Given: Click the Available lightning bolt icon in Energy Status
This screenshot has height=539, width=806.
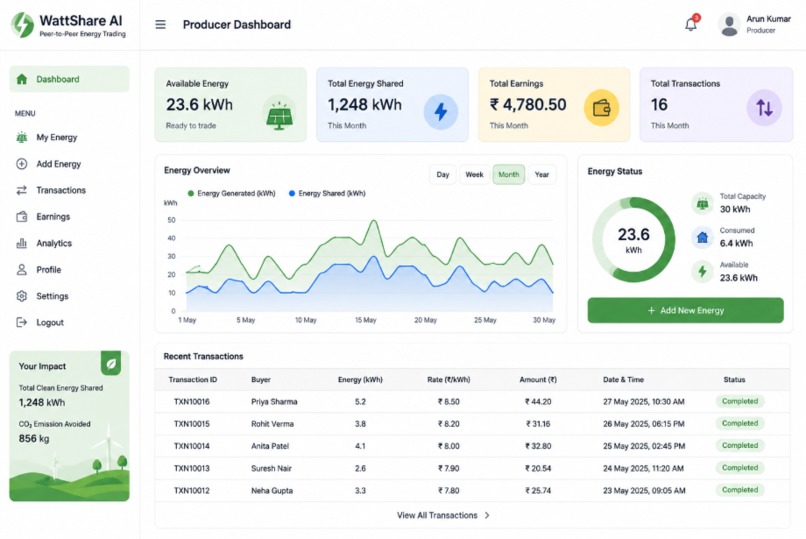Looking at the screenshot, I should point(702,271).
